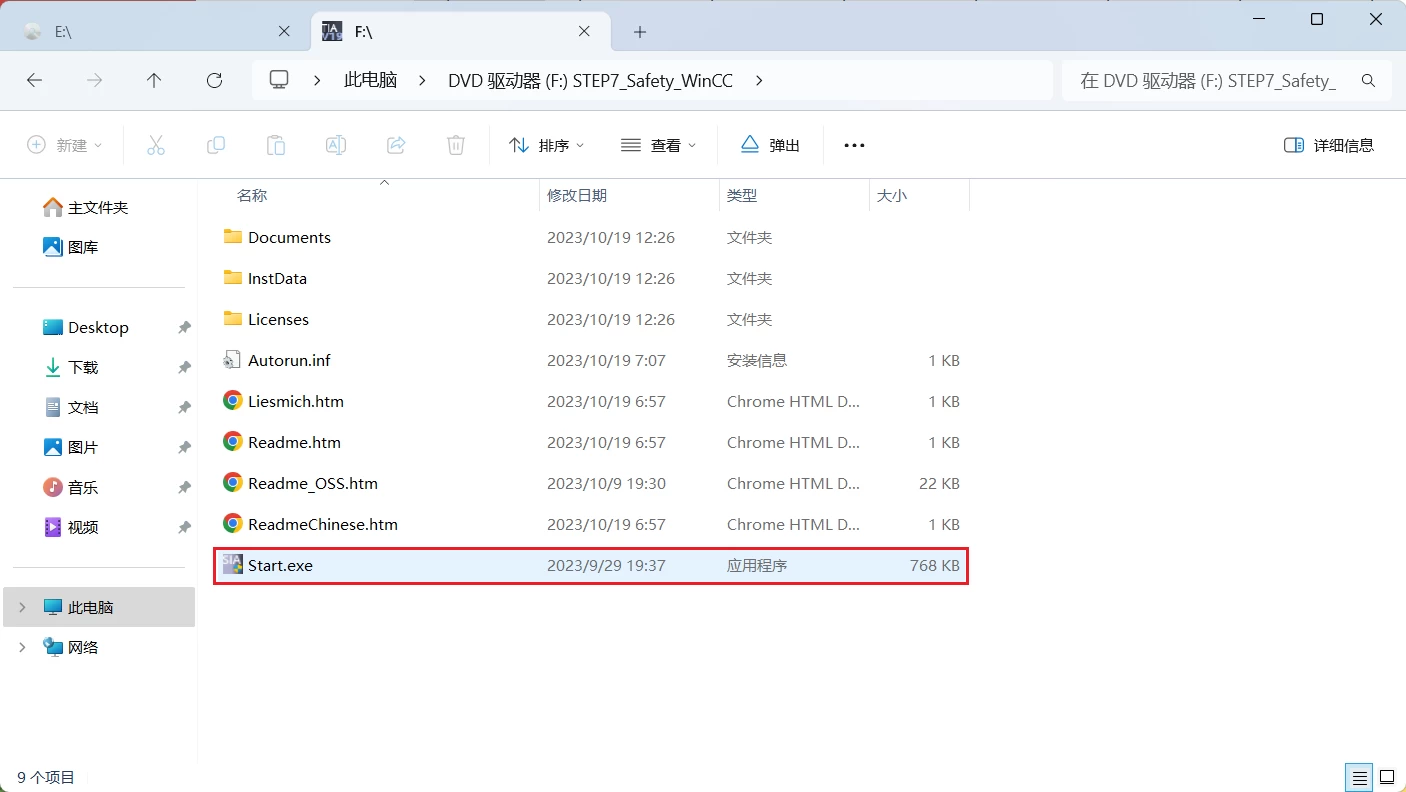Click the rename icon in toolbar
Viewport: 1406px width, 792px height.
click(x=336, y=145)
